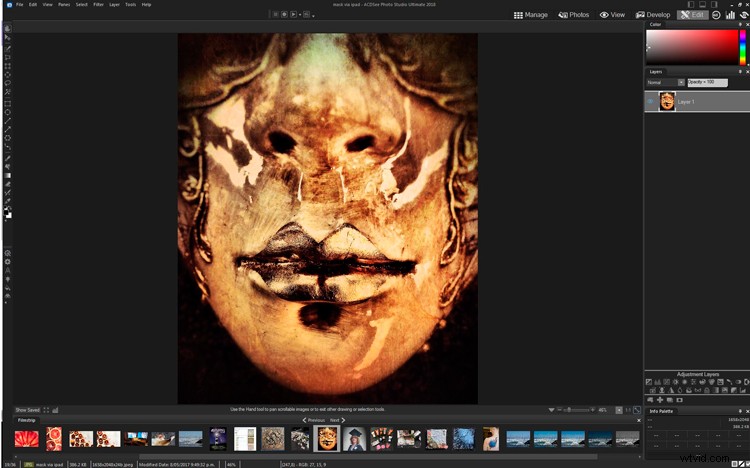Image resolution: width=750 pixels, height=468 pixels.
Task: Open the Dashboard statistics chart icon
Action: (731, 15)
